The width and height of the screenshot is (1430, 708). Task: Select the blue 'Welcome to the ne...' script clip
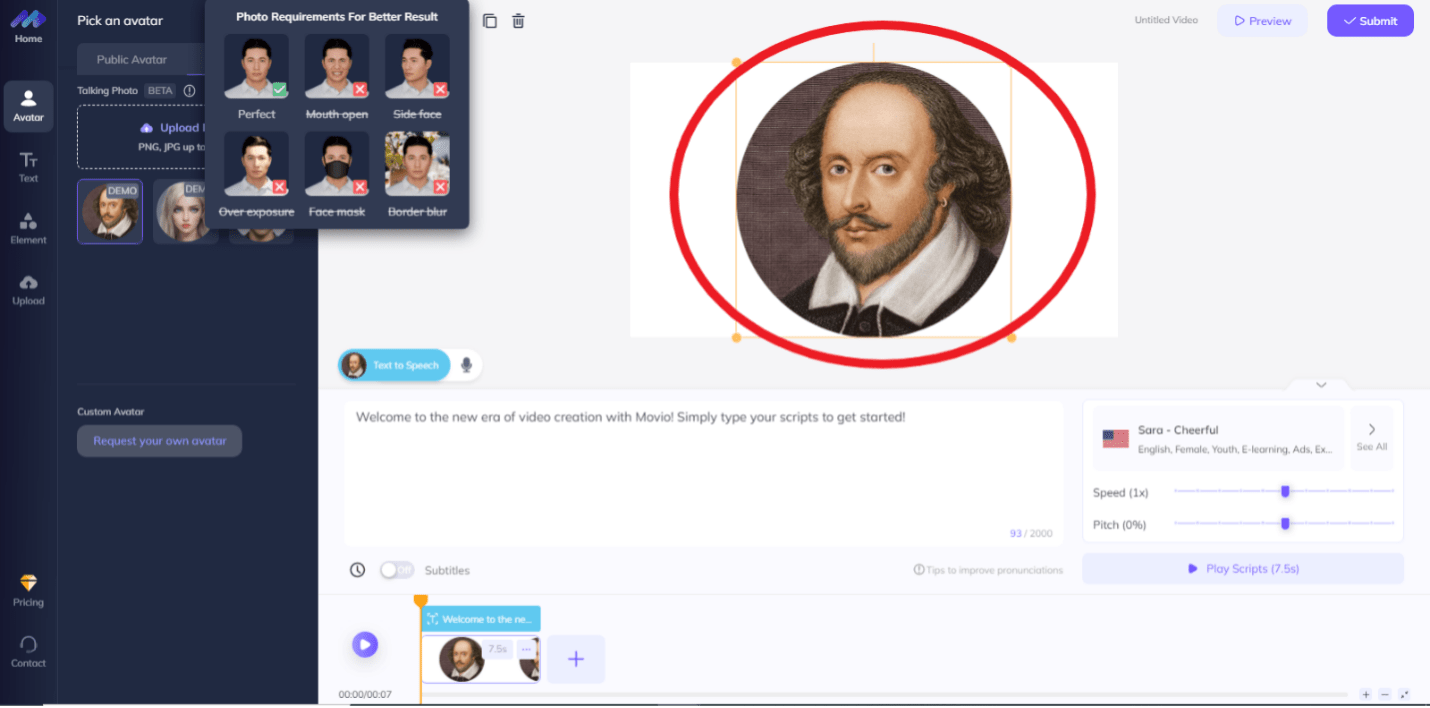[481, 619]
